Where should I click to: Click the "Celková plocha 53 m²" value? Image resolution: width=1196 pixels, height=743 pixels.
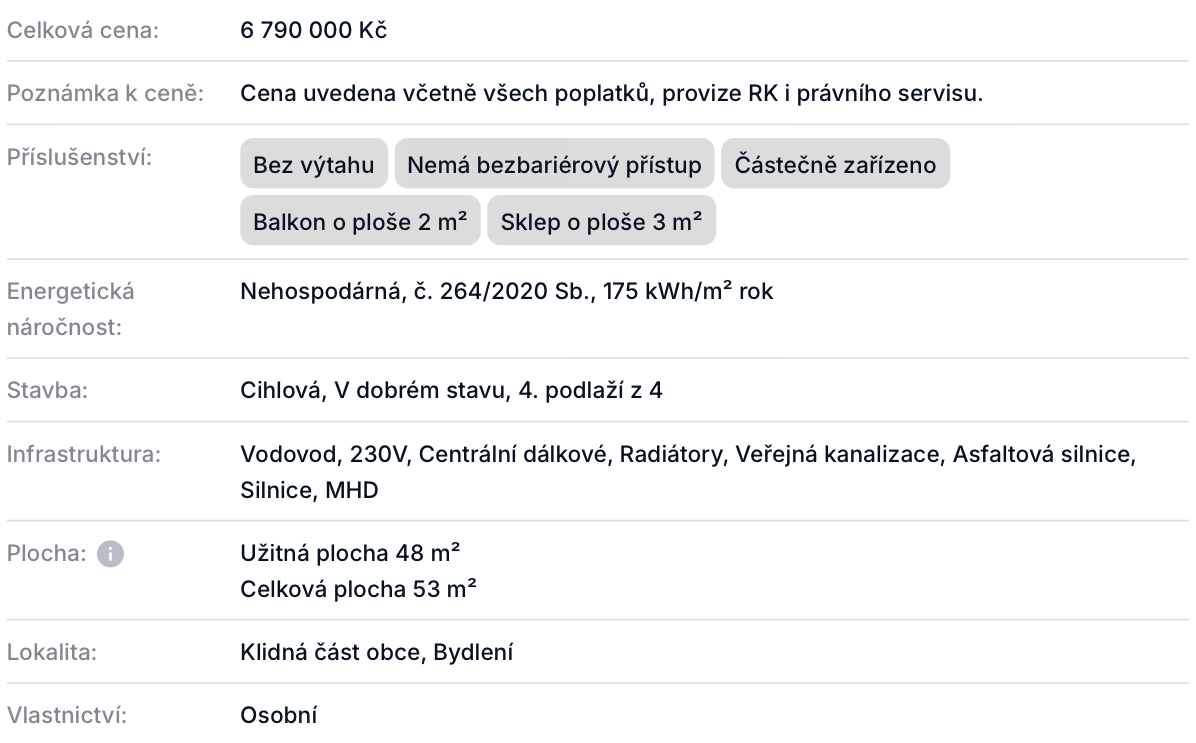click(x=358, y=589)
